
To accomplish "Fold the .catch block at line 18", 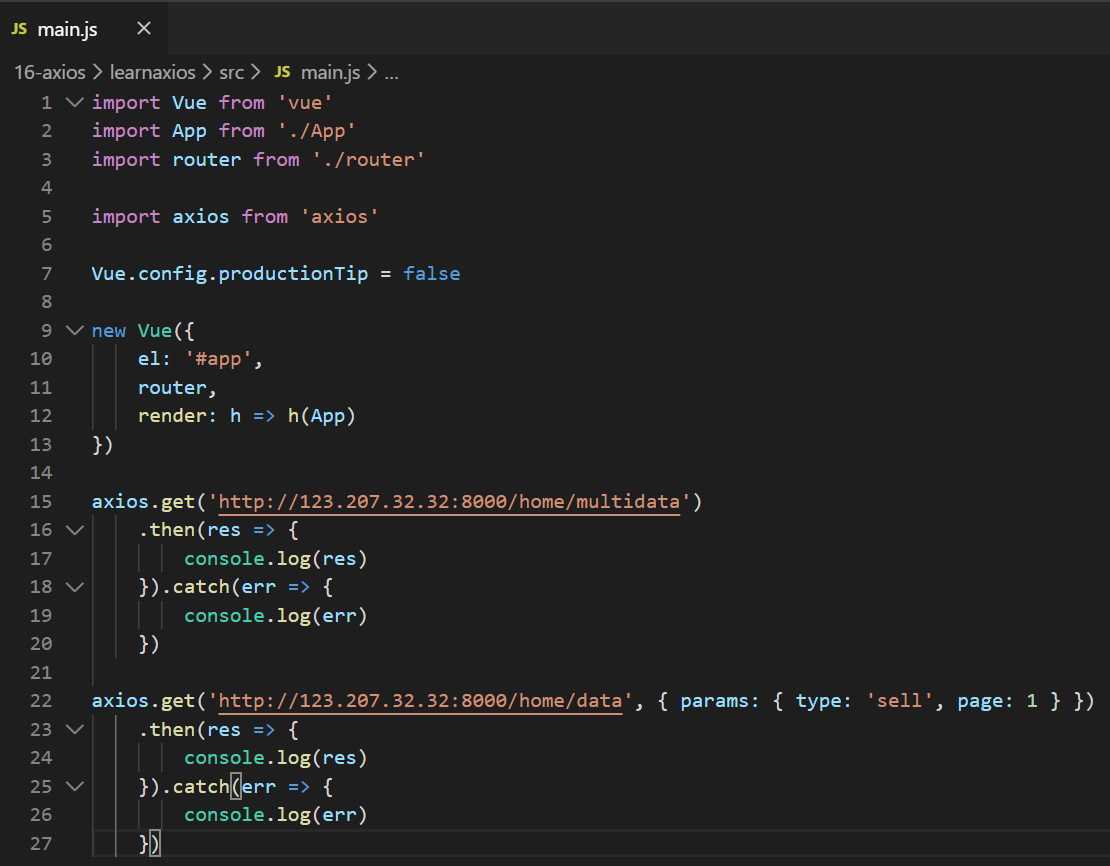I will click(74, 587).
